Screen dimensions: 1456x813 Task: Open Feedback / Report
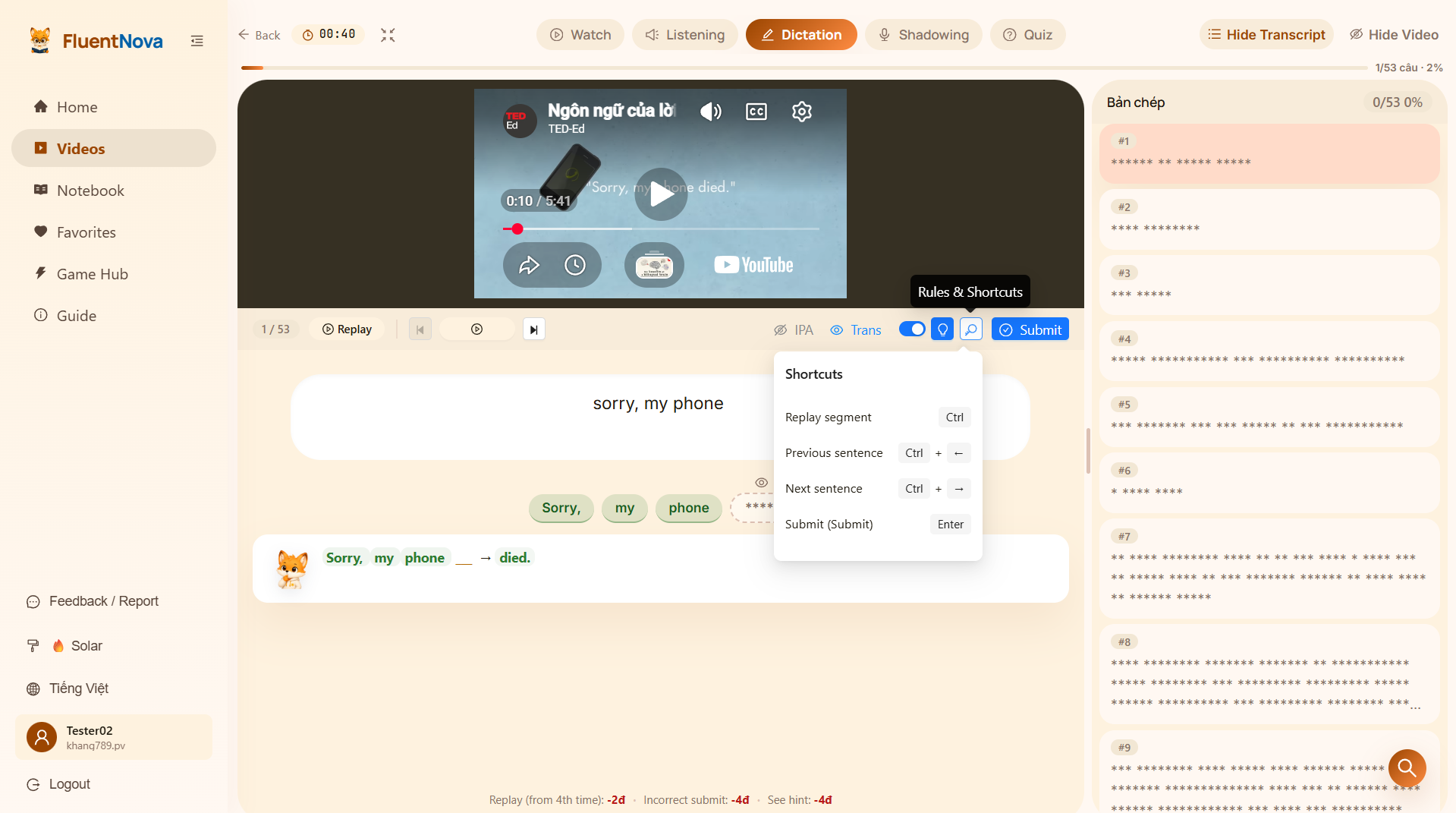coord(93,601)
